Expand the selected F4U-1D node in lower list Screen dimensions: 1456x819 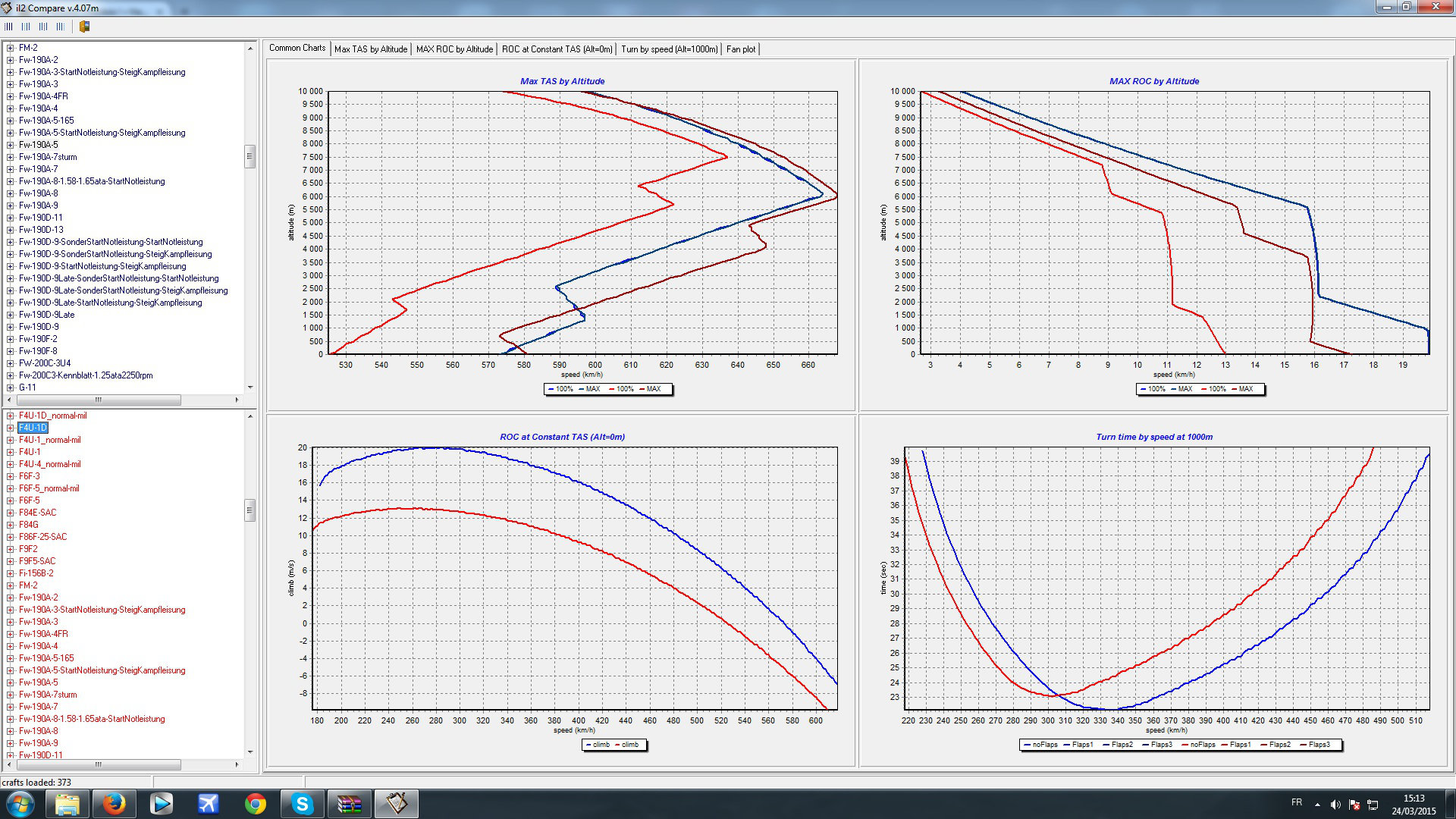click(10, 428)
